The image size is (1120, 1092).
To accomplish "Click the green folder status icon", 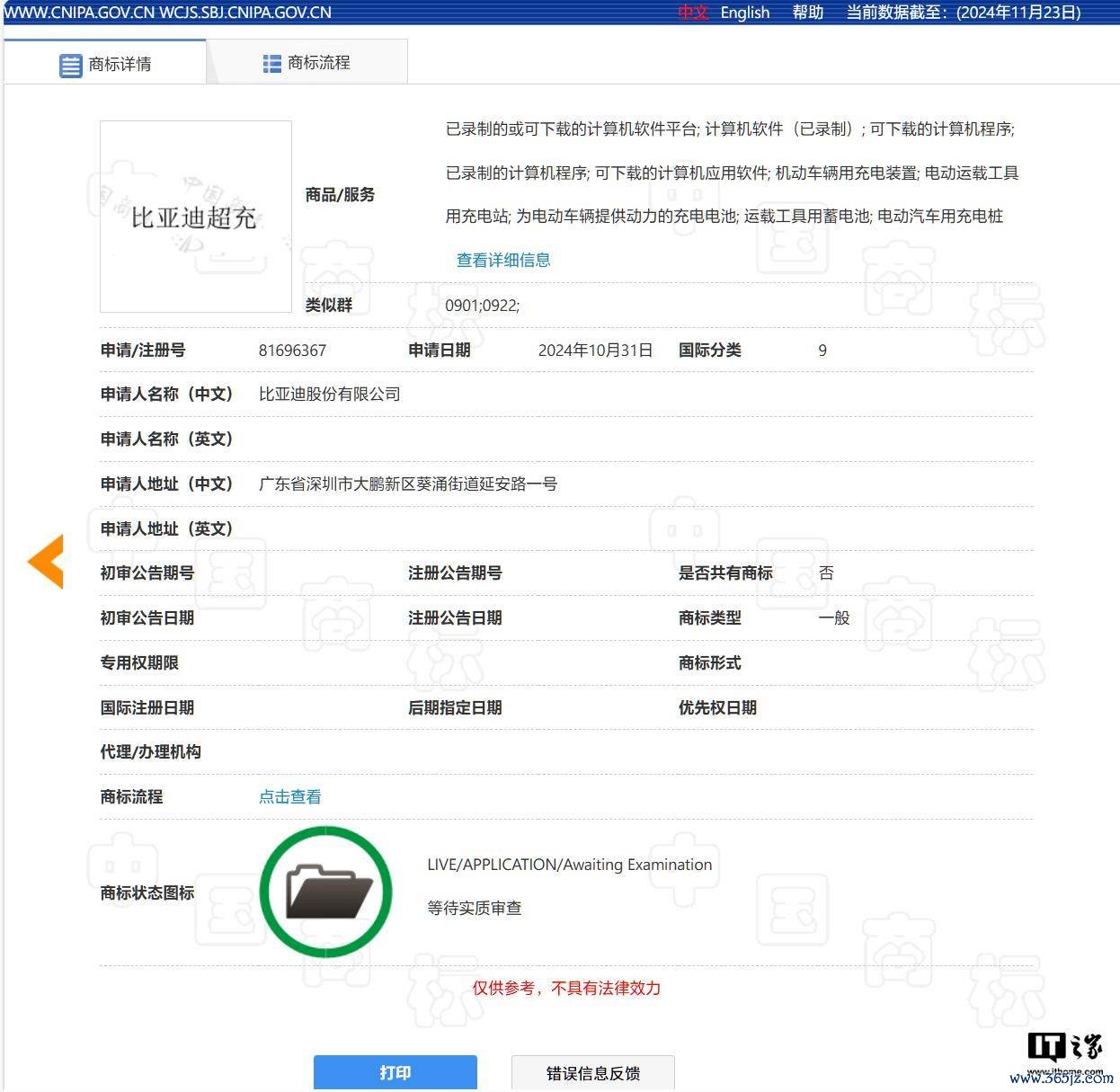I will (326, 892).
